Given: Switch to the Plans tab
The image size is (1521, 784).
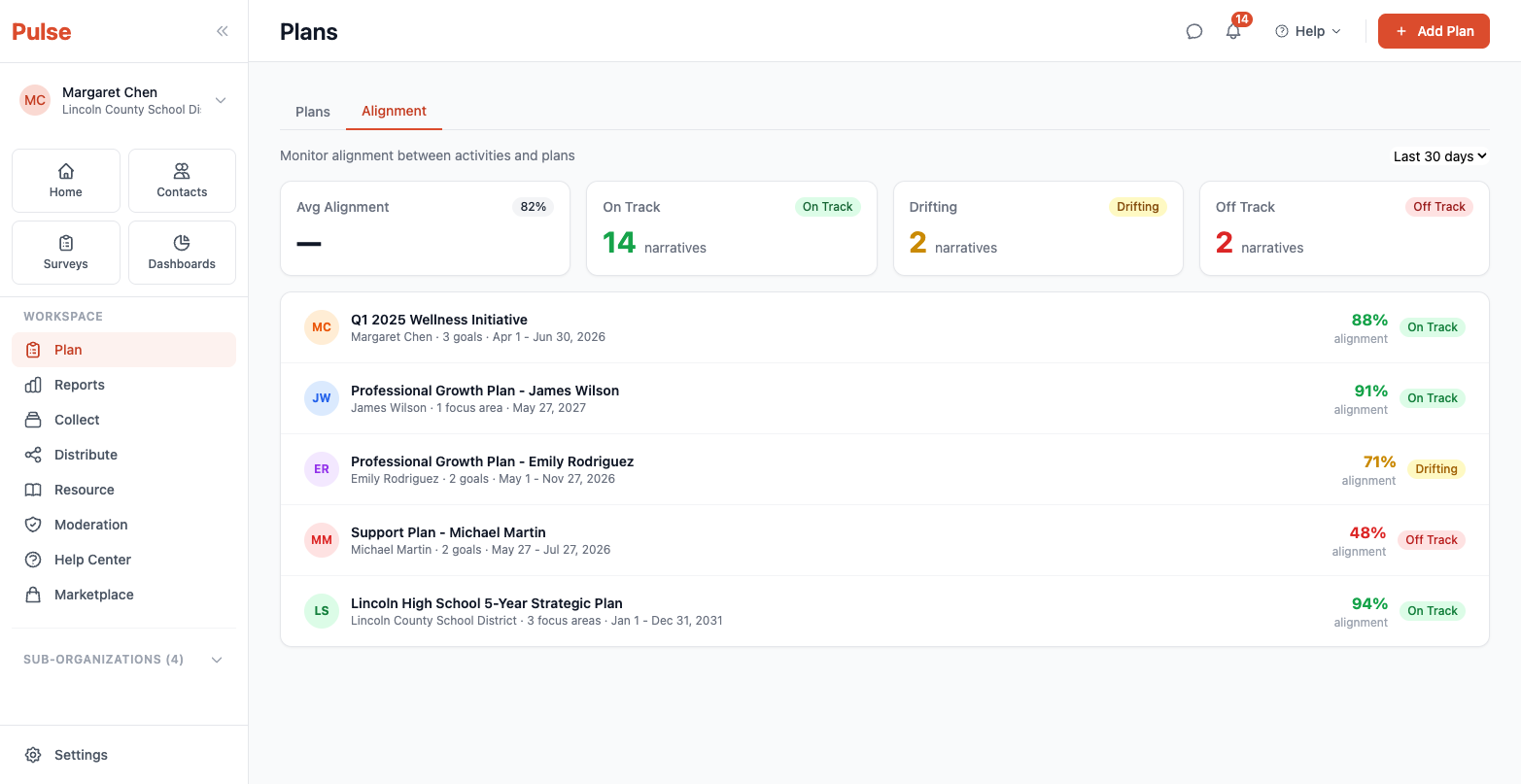Looking at the screenshot, I should click(313, 112).
